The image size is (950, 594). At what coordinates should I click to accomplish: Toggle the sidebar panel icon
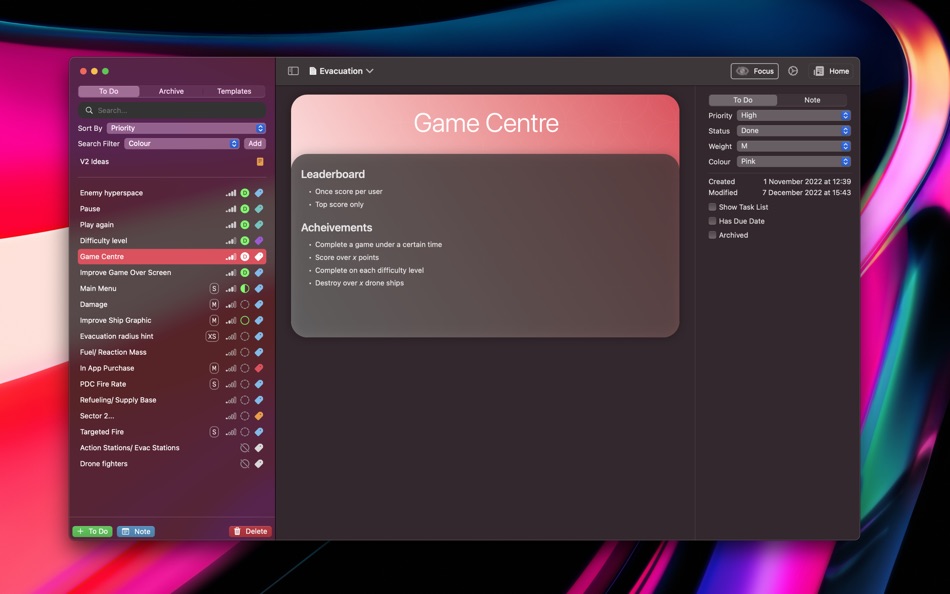tap(293, 71)
